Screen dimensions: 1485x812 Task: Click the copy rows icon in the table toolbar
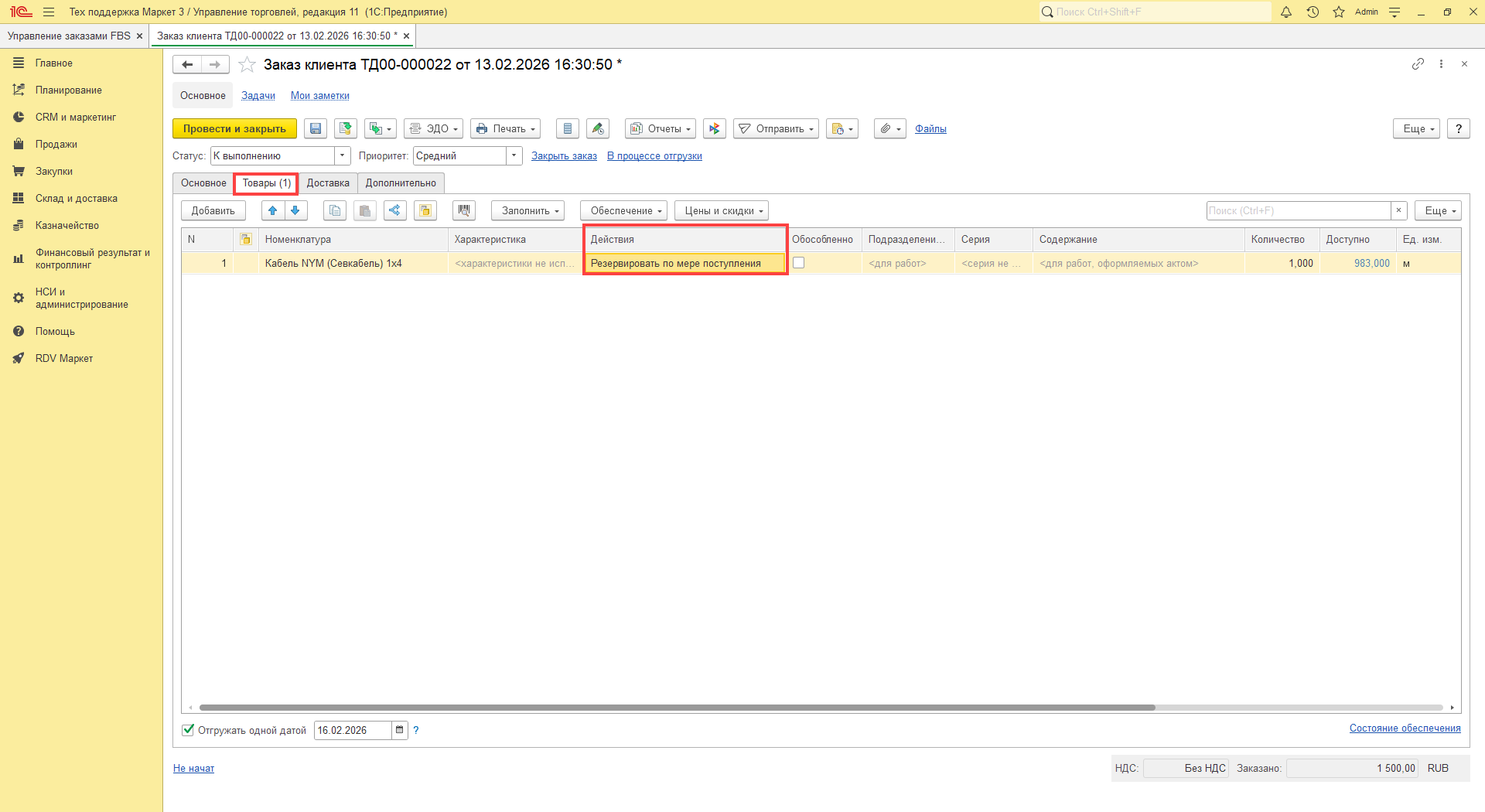click(335, 210)
